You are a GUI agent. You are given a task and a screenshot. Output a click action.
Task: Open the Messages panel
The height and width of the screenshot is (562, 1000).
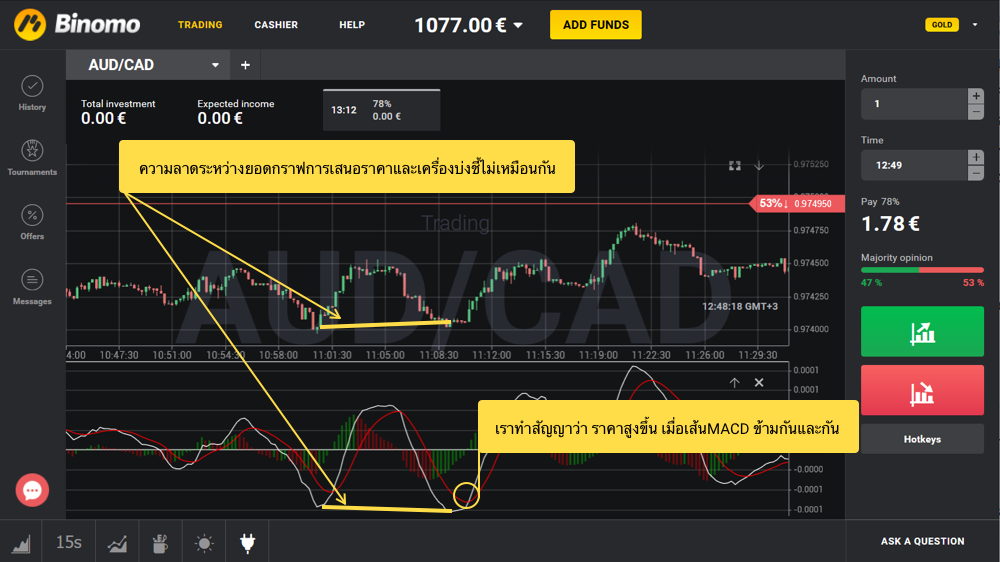click(32, 286)
